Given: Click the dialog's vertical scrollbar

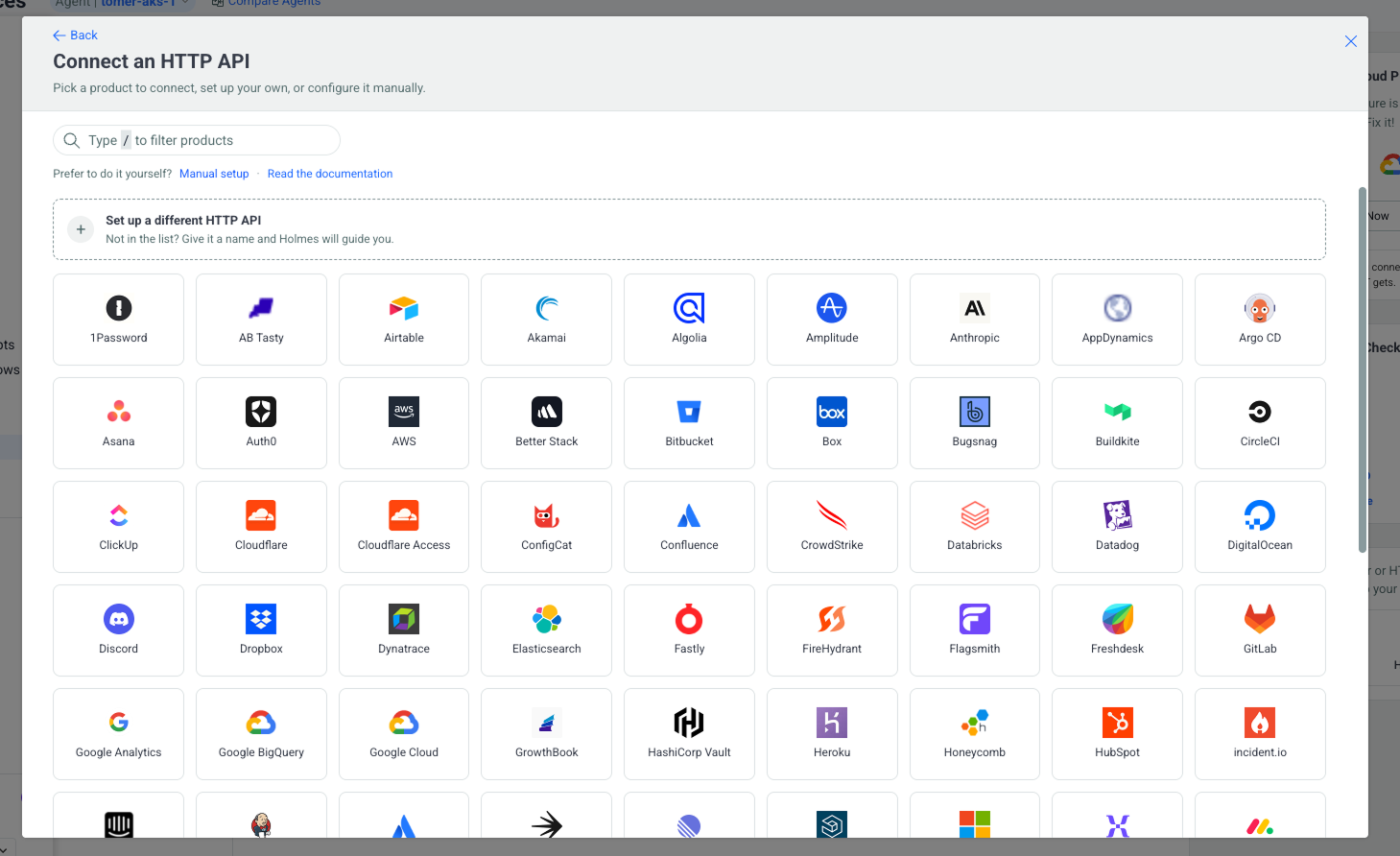Looking at the screenshot, I should [1362, 369].
